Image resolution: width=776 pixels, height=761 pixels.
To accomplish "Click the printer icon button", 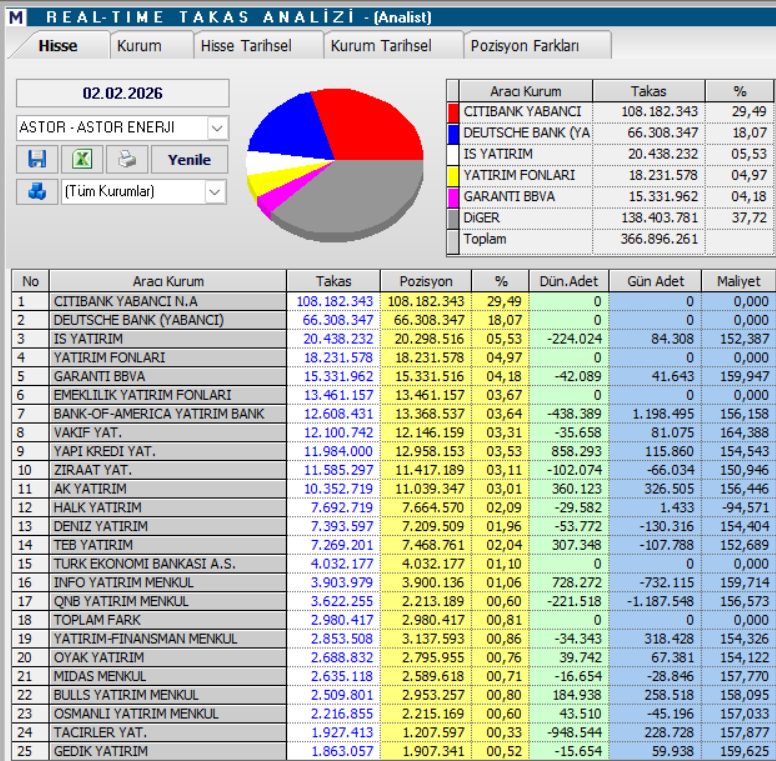I will click(127, 159).
